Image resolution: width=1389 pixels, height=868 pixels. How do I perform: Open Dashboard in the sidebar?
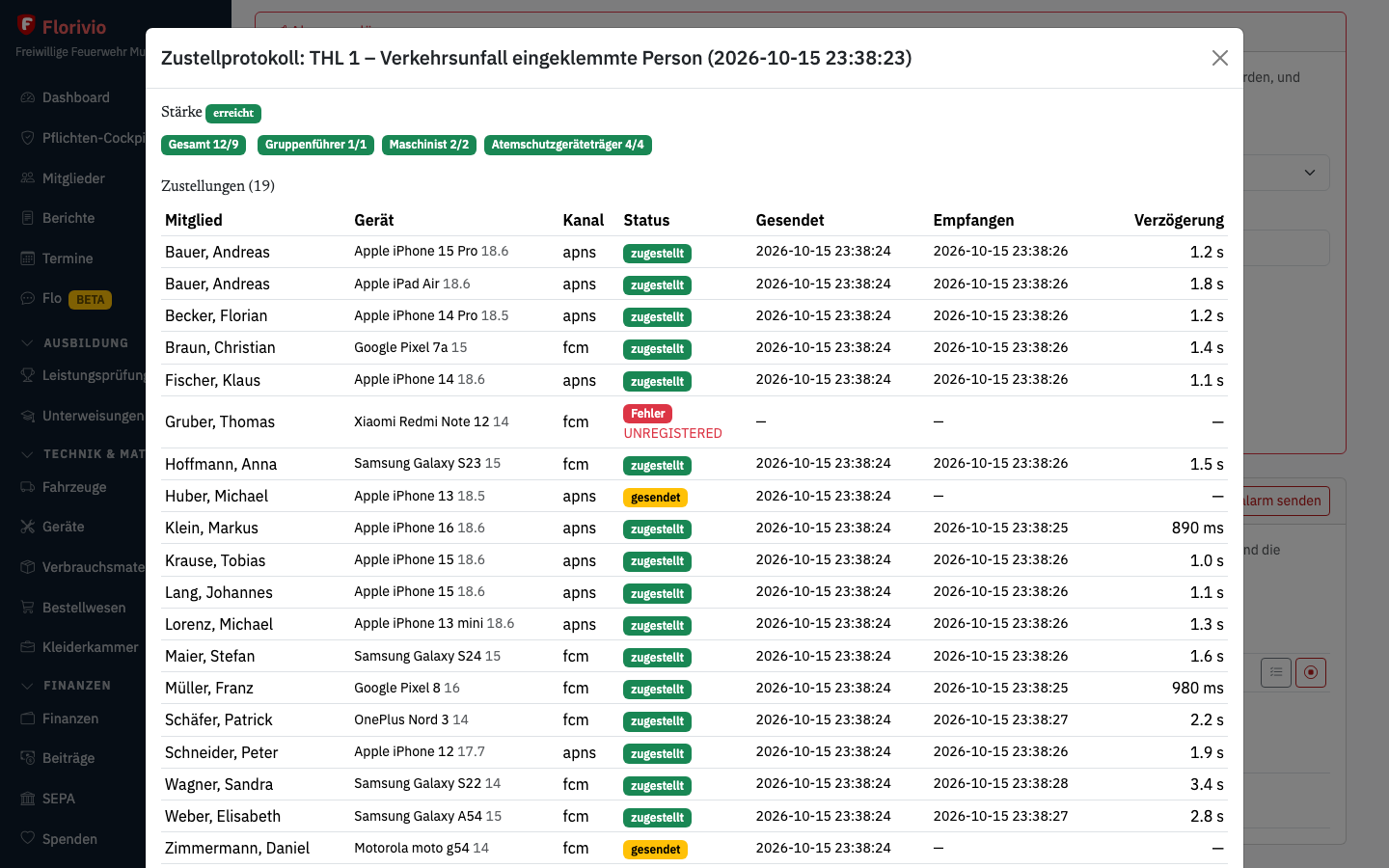[76, 97]
